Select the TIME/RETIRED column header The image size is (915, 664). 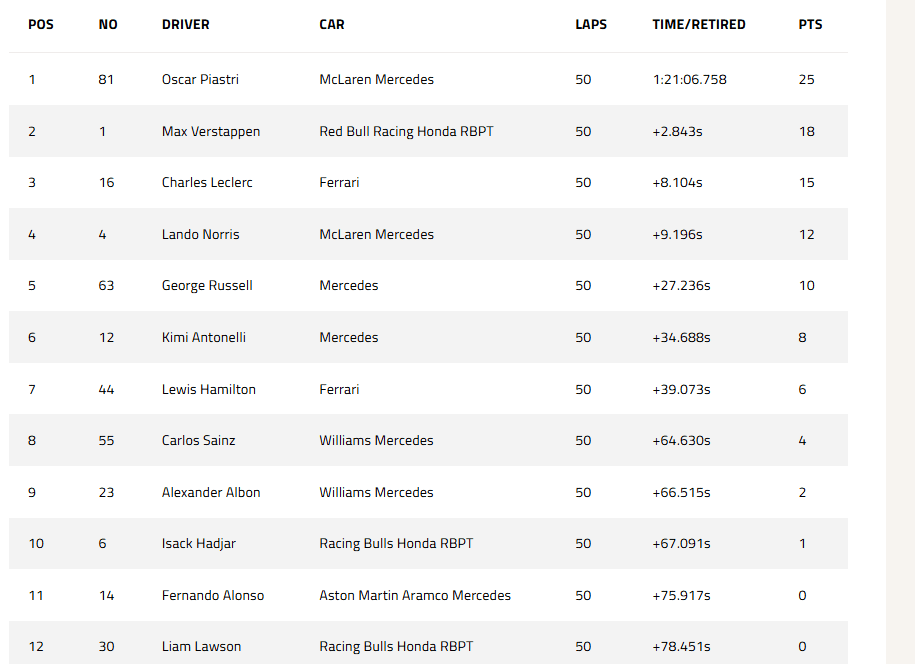coord(699,25)
